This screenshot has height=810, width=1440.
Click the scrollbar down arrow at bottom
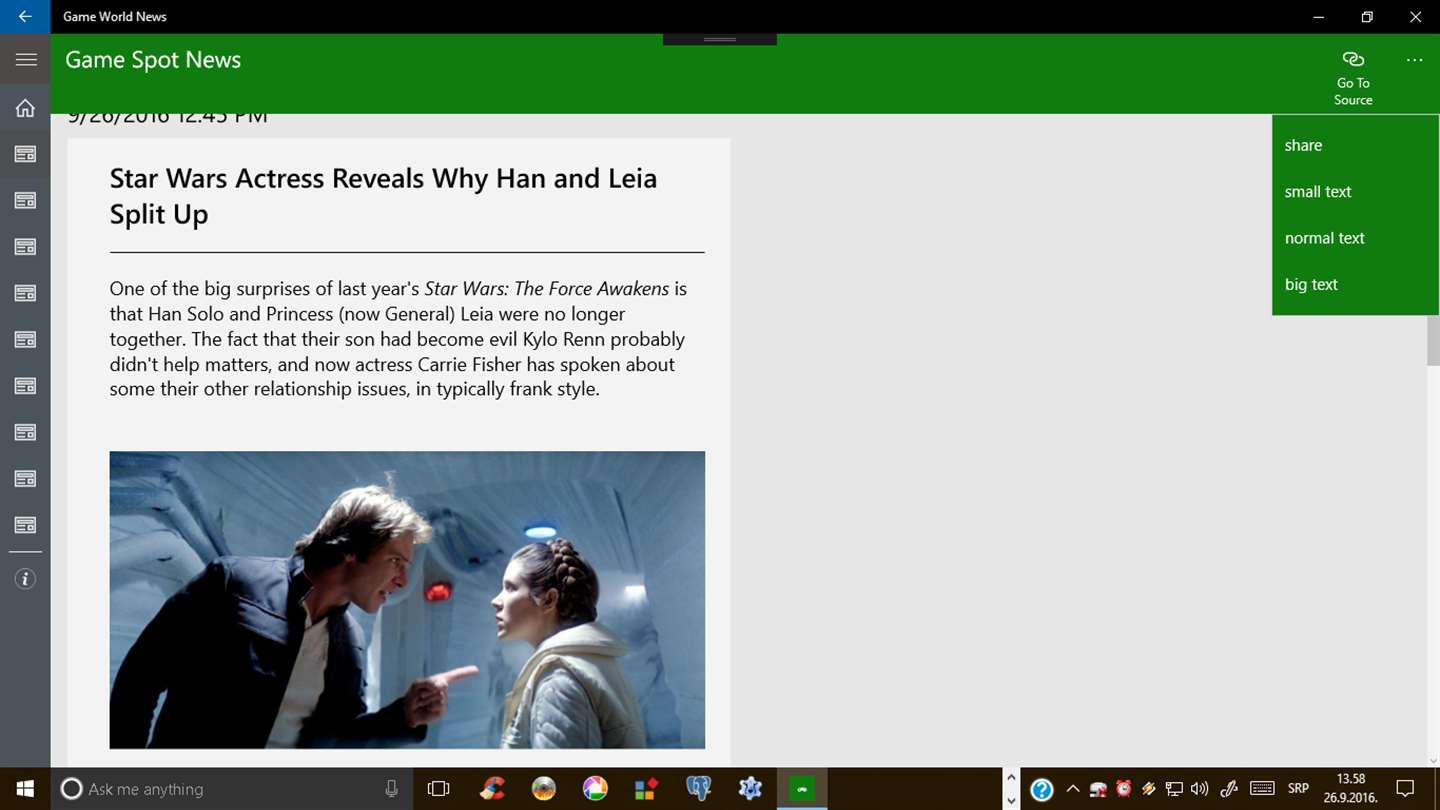tap(1433, 761)
